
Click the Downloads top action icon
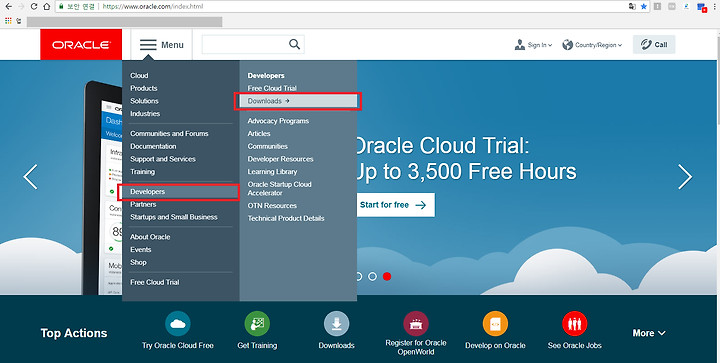coord(337,324)
